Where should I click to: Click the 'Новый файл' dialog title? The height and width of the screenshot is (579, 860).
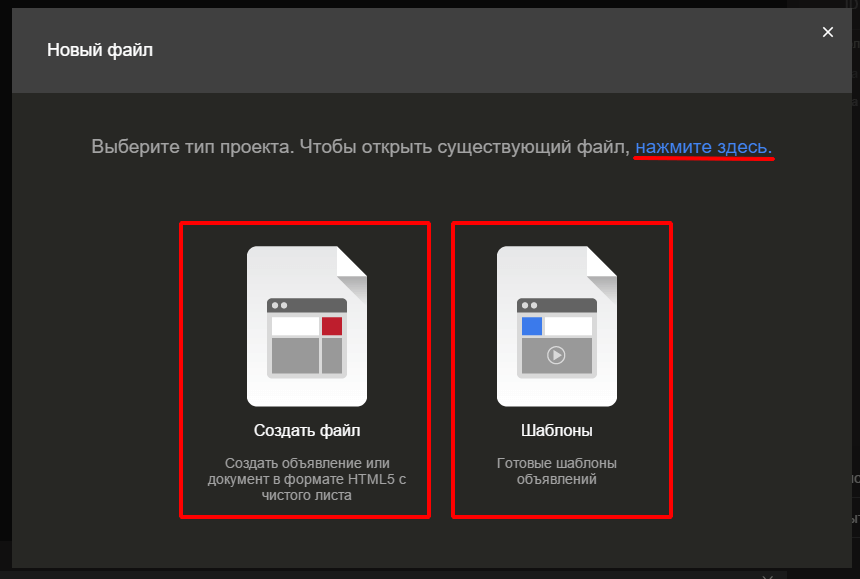coord(100,48)
